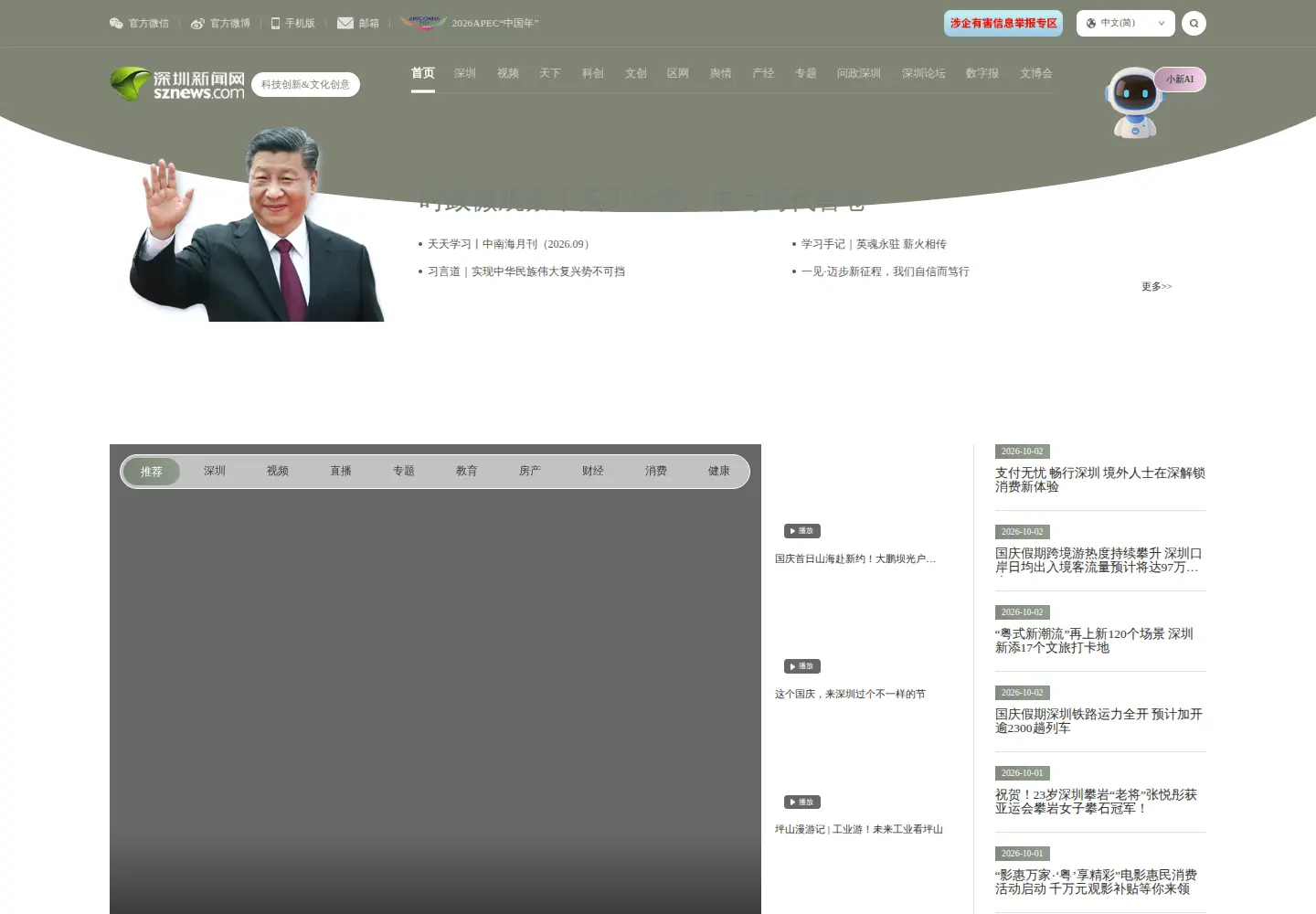This screenshot has height=914, width=1316.
Task: Open the 2026 APEC logo link
Action: (x=422, y=23)
